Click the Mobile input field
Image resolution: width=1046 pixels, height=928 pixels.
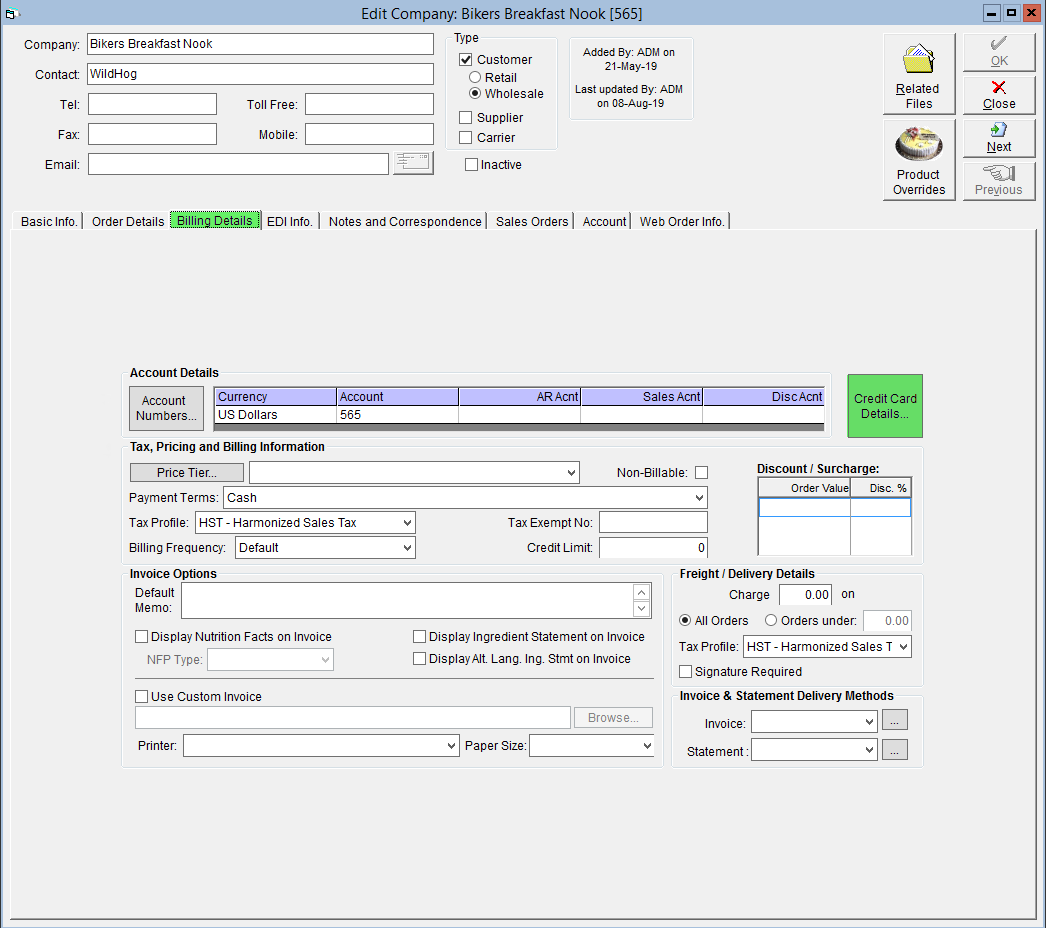[370, 134]
